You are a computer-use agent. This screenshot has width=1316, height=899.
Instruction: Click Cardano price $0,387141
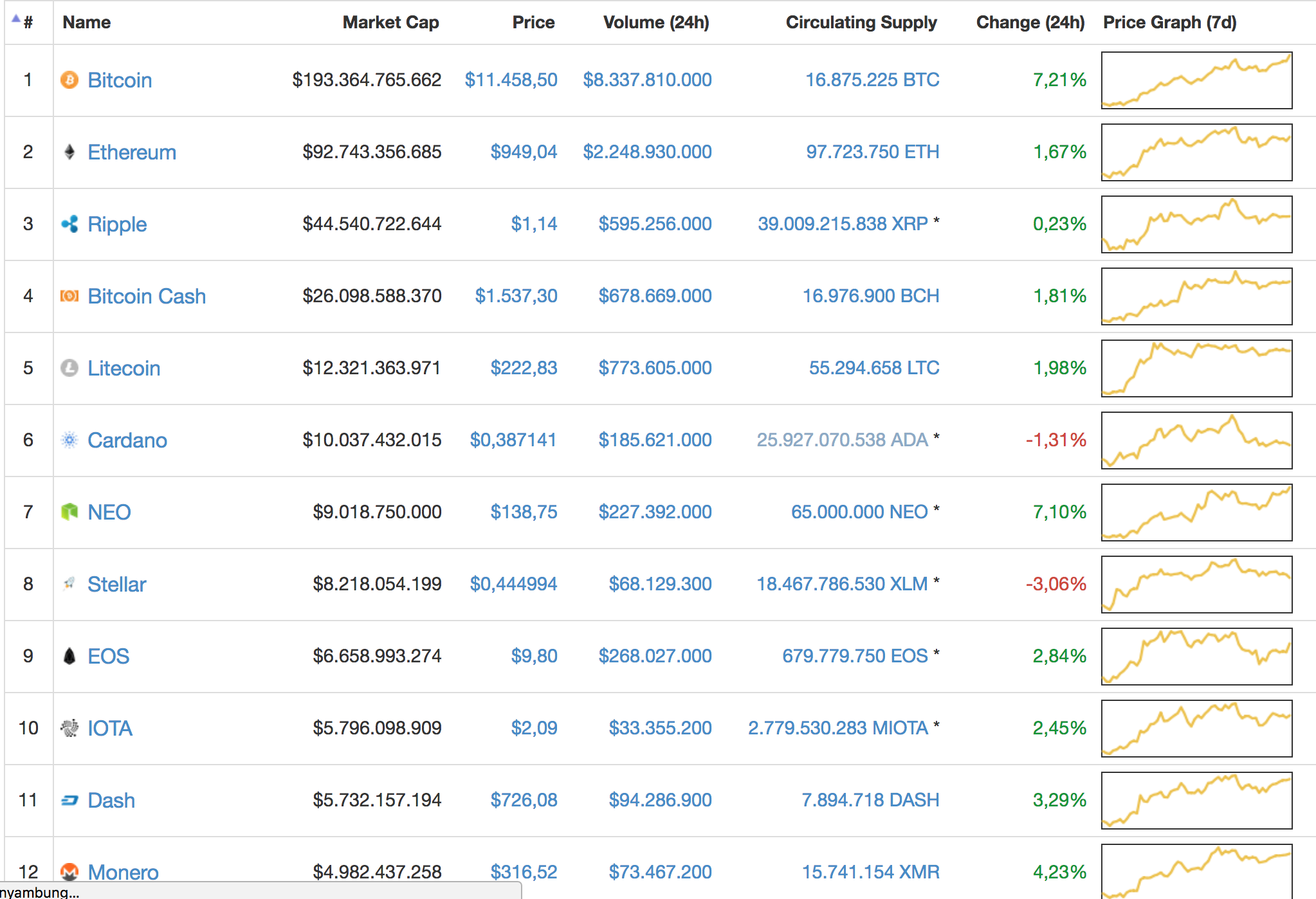(x=513, y=440)
